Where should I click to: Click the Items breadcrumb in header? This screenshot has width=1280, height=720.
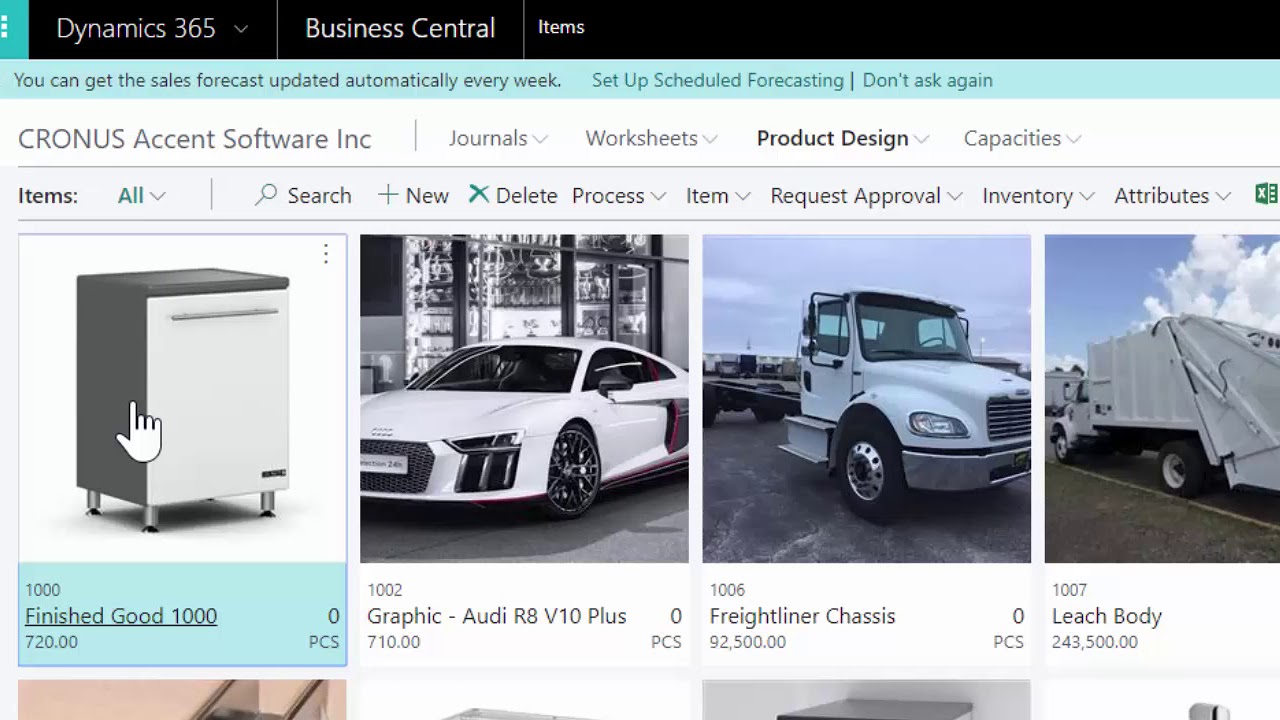pyautogui.click(x=561, y=27)
